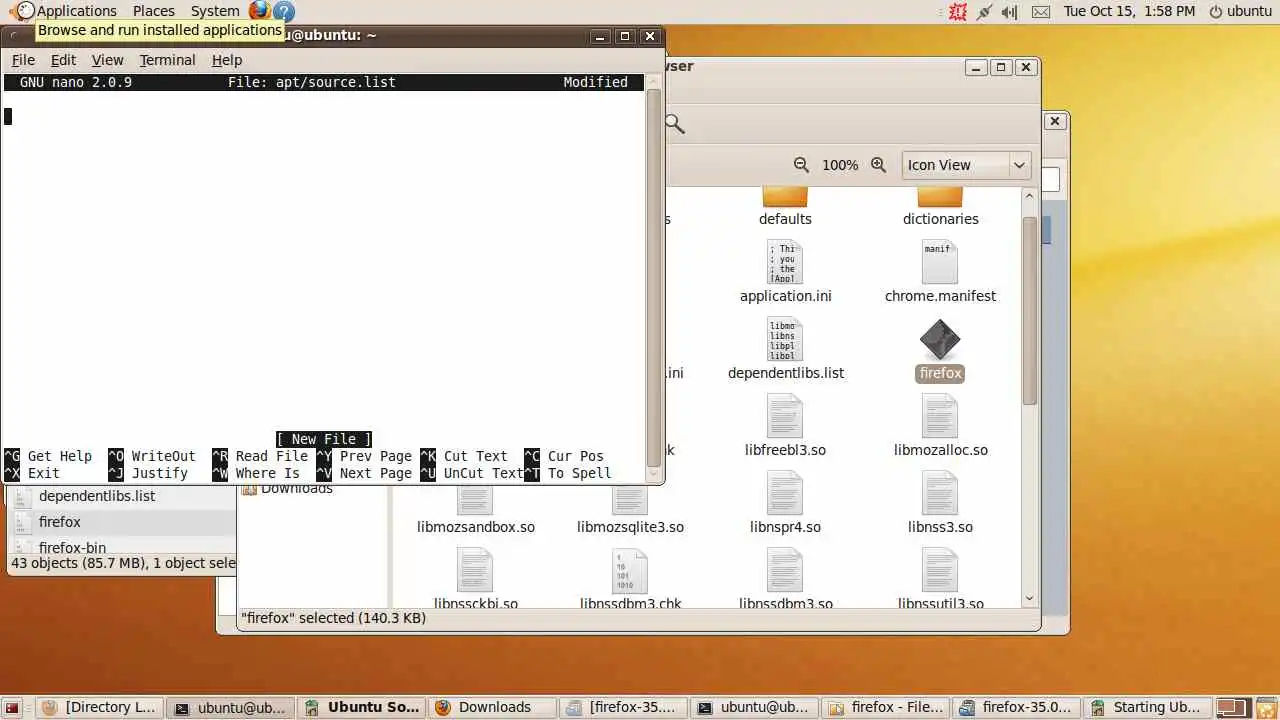Open the terminal View menu
Image resolution: width=1280 pixels, height=720 pixels.
pyautogui.click(x=107, y=60)
